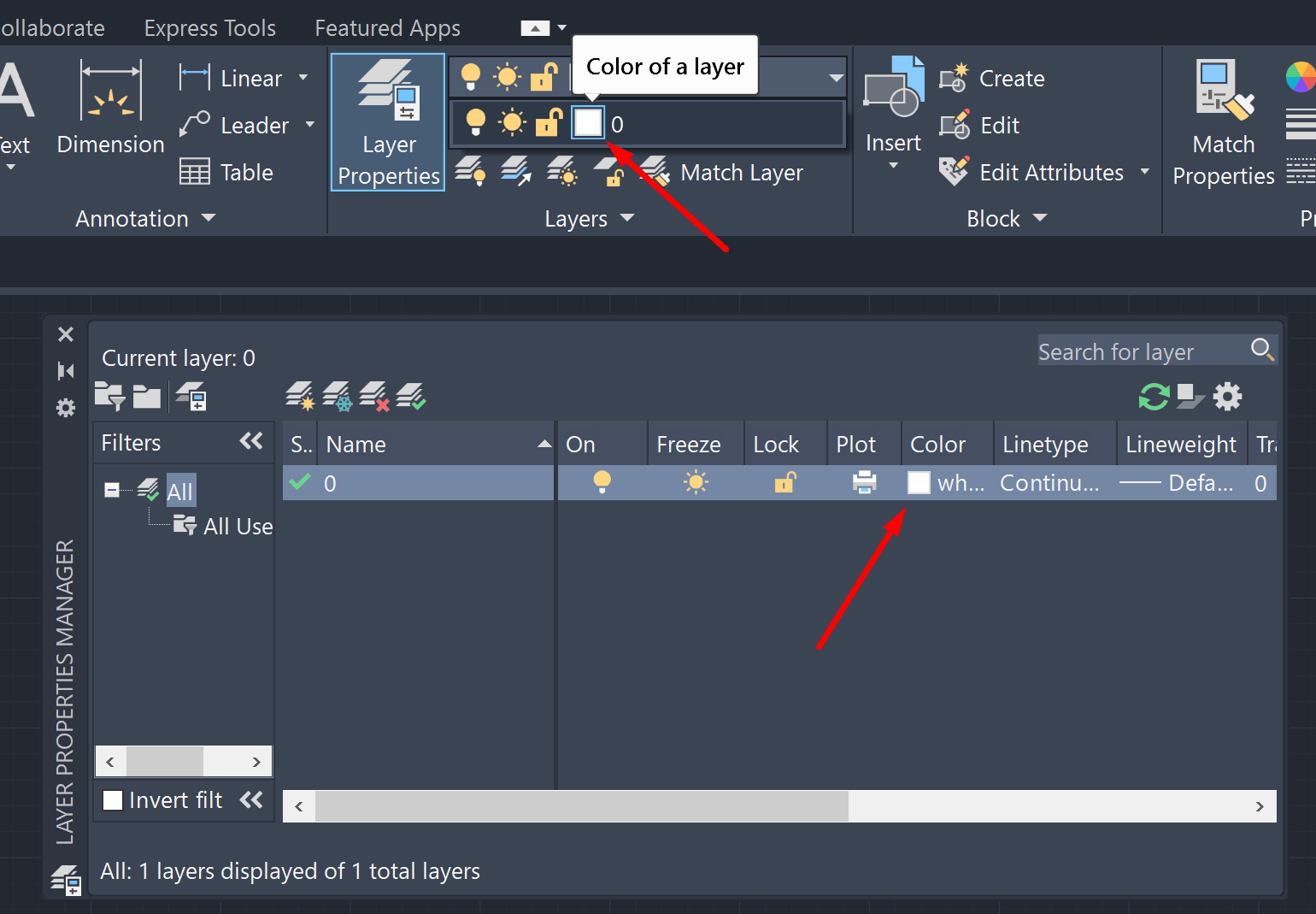The image size is (1316, 914).
Task: Enable the Invert filter checkbox
Action: pos(112,800)
